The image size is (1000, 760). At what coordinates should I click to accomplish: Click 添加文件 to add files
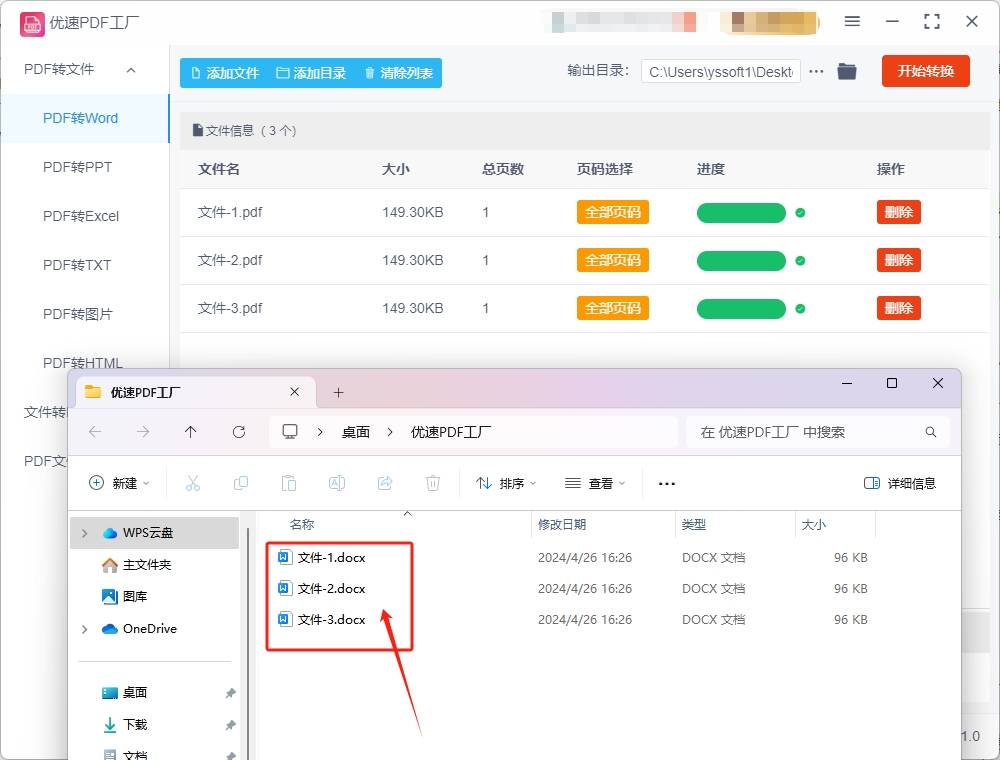coord(225,73)
